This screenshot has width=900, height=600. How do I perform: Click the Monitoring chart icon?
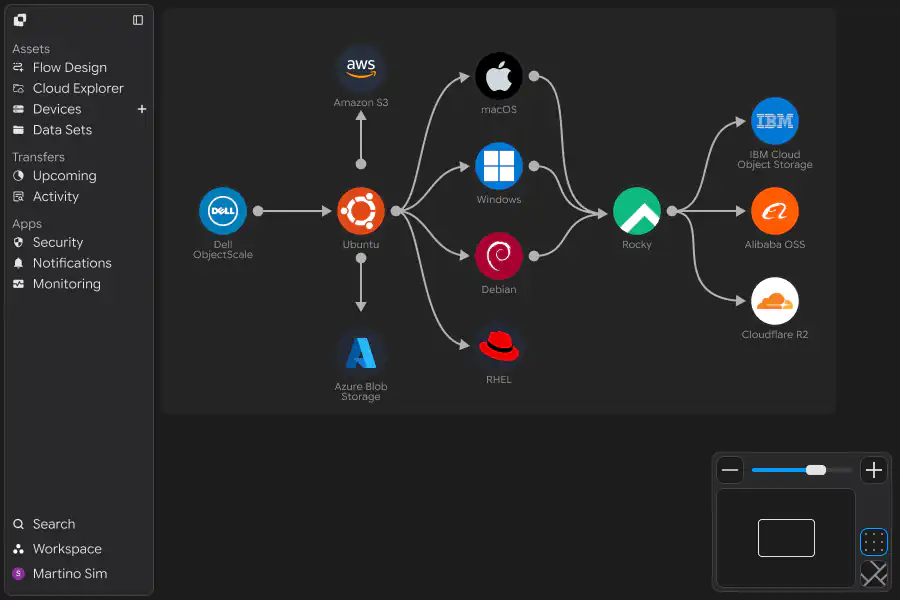(18, 284)
